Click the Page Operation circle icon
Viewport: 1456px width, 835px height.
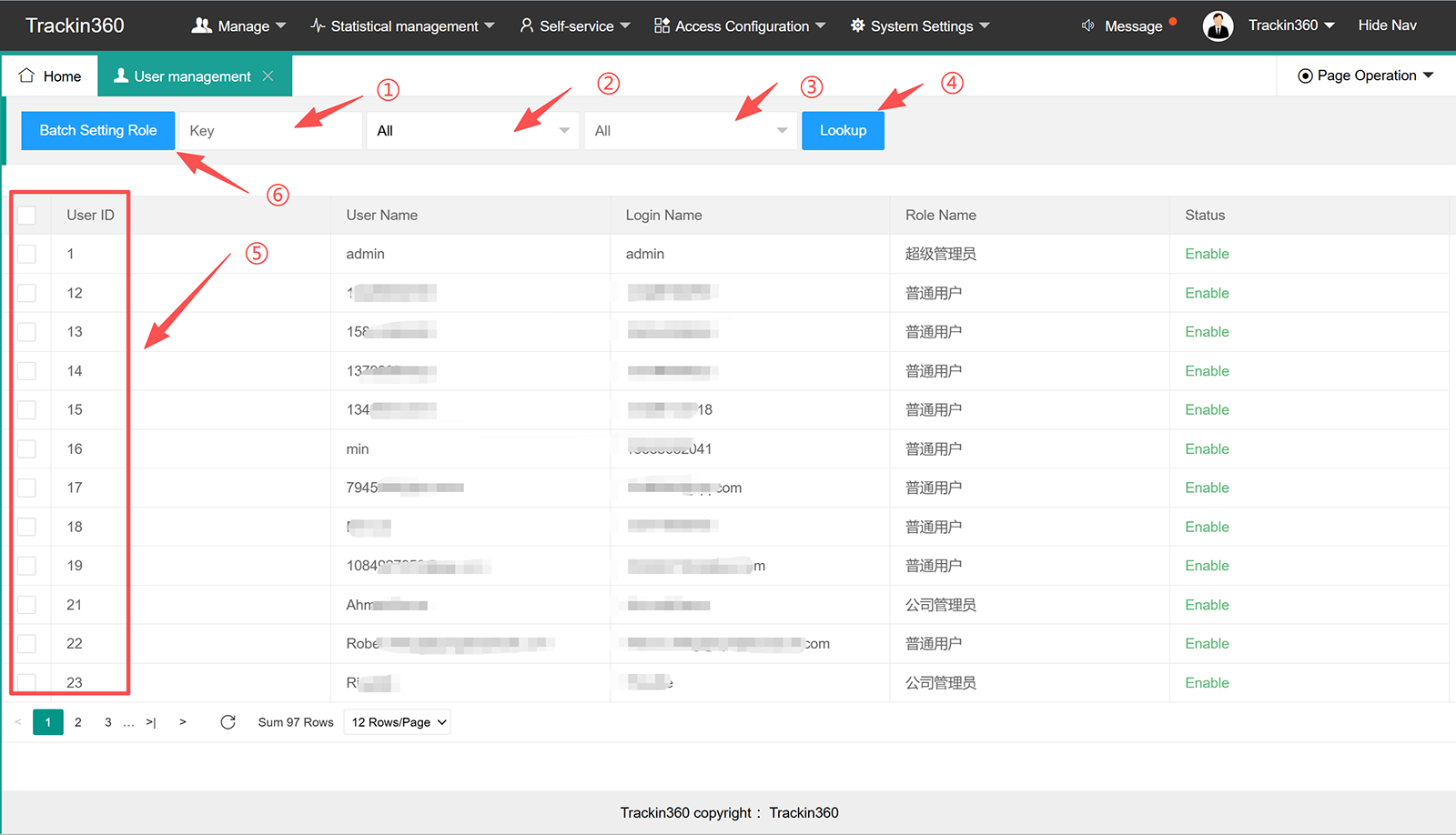point(1305,75)
